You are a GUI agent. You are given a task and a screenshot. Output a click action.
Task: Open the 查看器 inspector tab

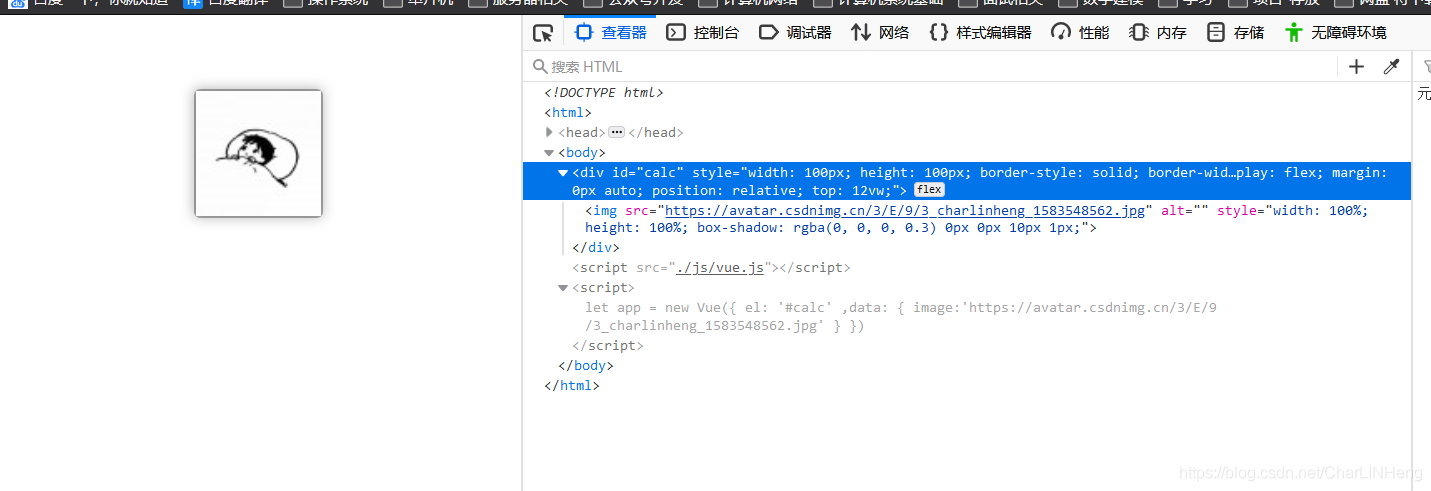coord(611,33)
